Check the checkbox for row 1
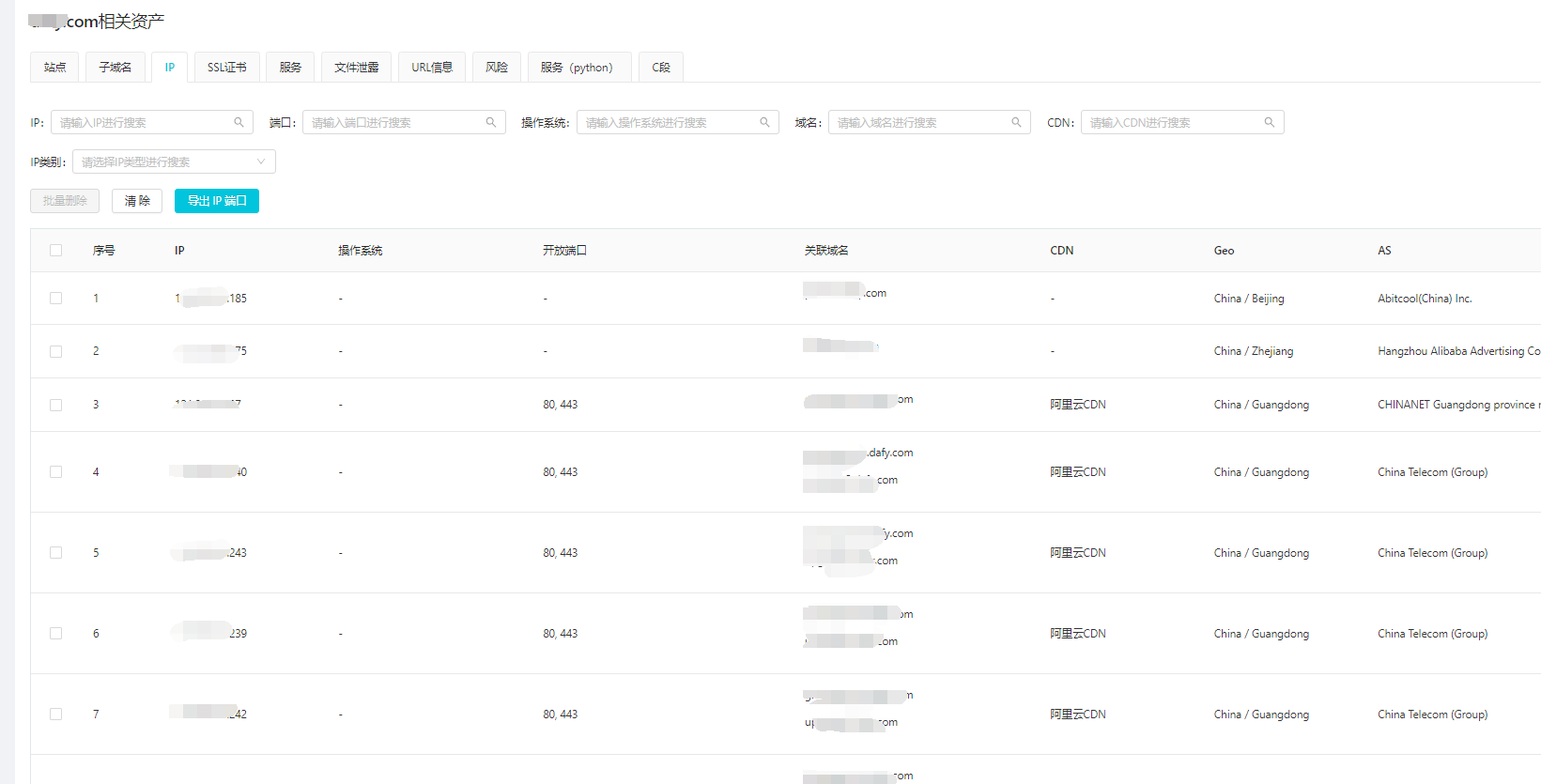 pyautogui.click(x=56, y=299)
